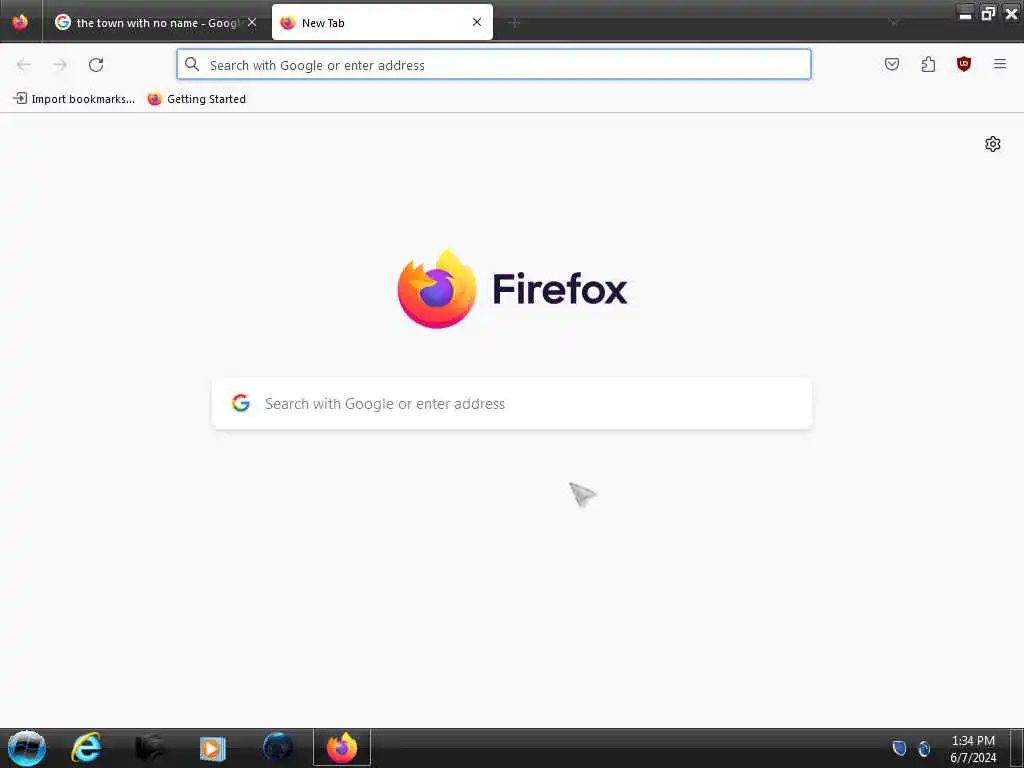
Task: Open the blue circular tray icon
Action: 923,748
